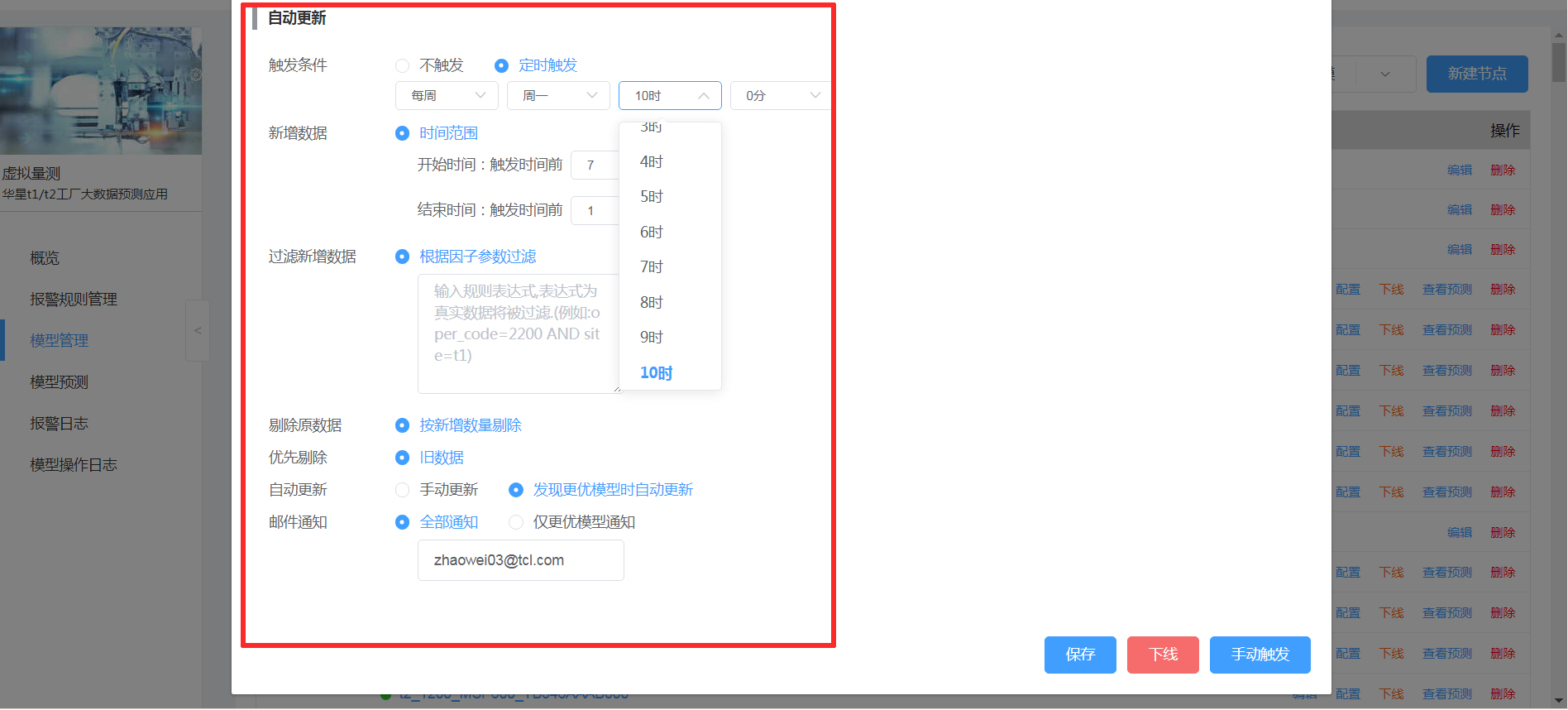Click the 手动触发 button

1260,655
